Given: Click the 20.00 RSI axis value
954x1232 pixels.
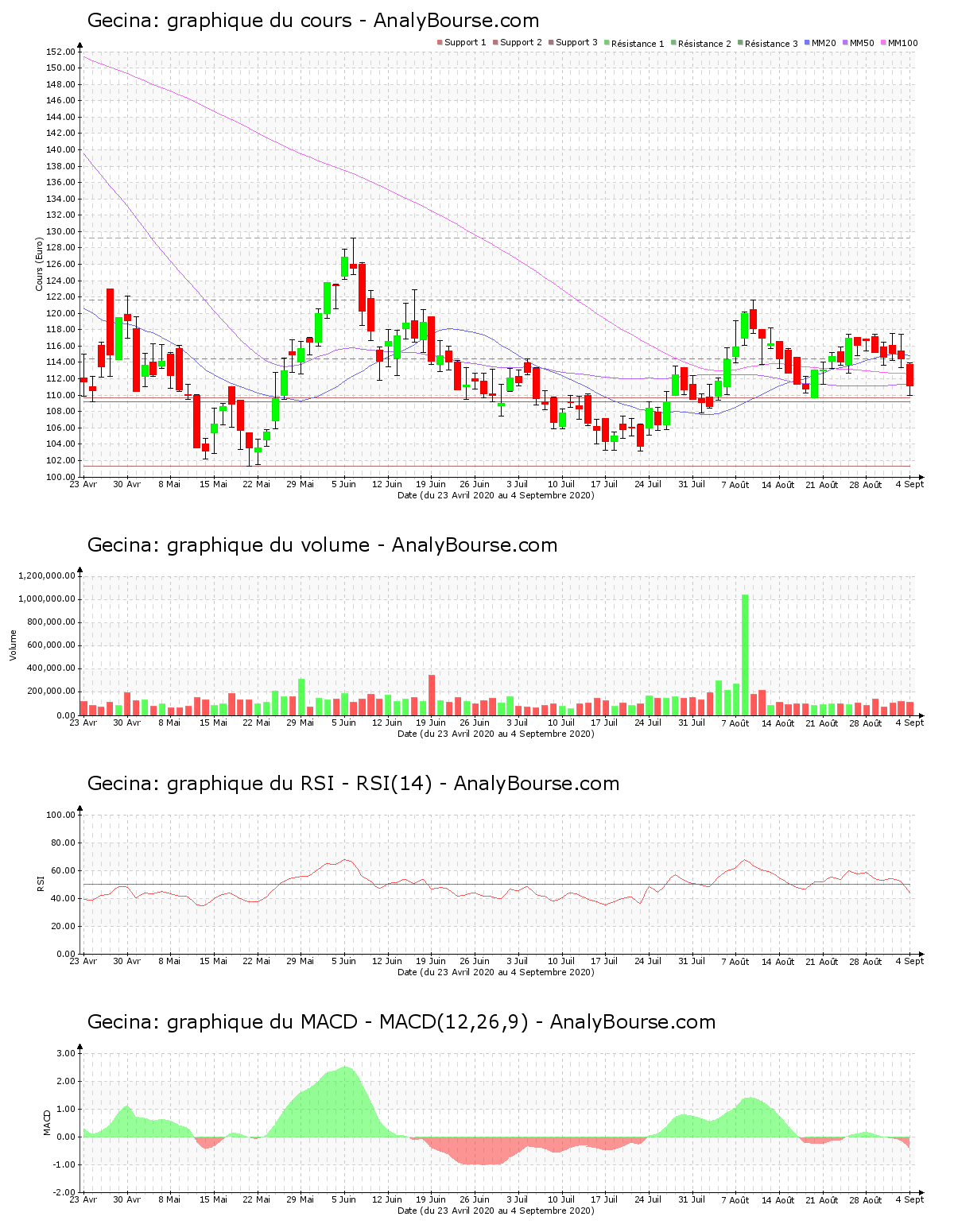Looking at the screenshot, I should pos(64,927).
